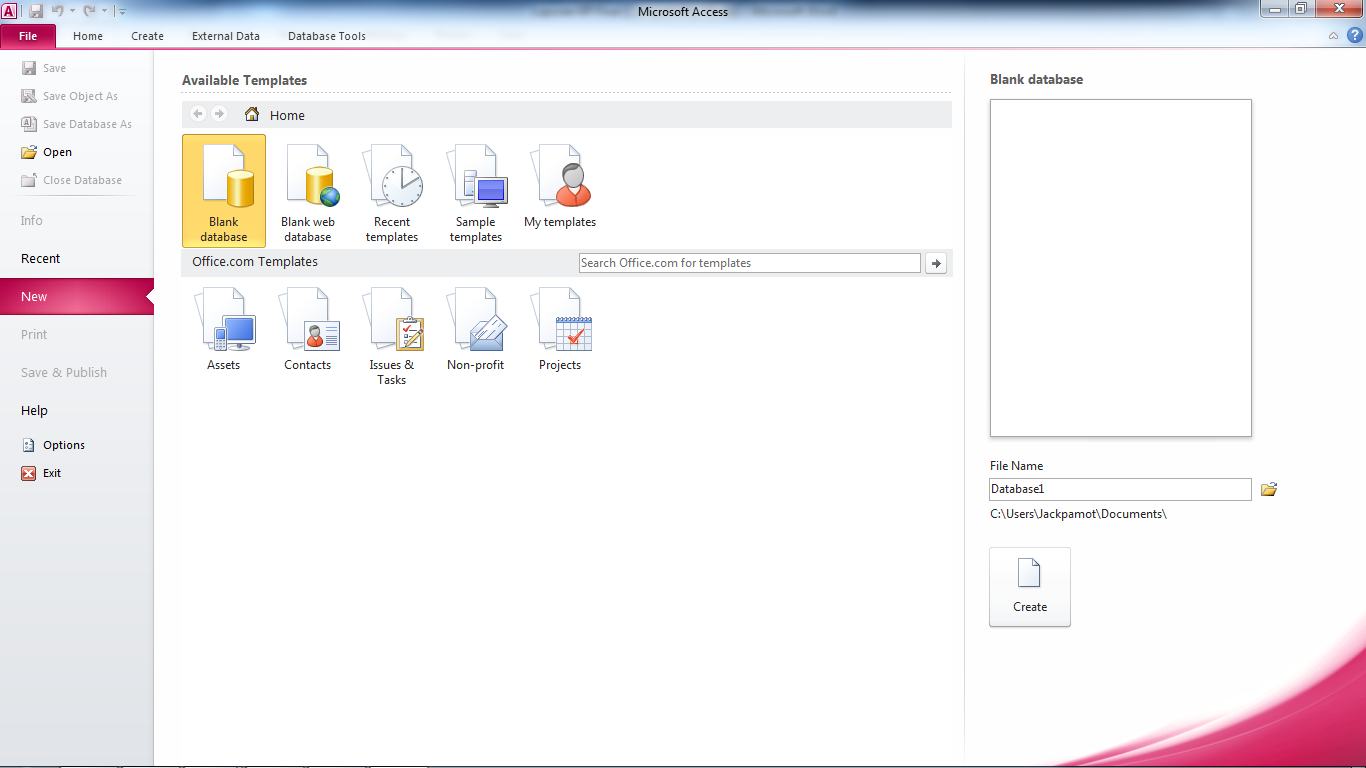1366x768 pixels.
Task: Select the Assets template category
Action: [x=224, y=330]
